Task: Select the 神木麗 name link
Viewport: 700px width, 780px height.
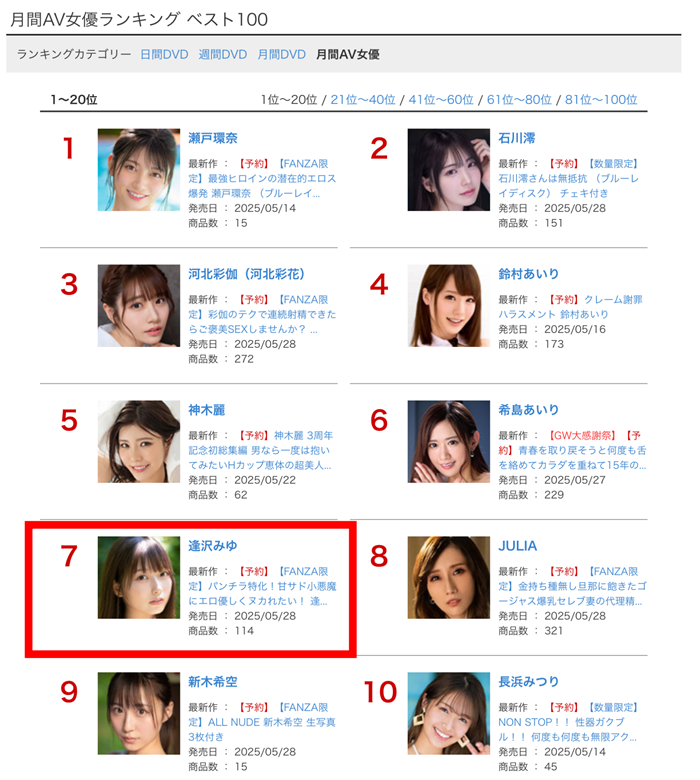Action: (207, 410)
